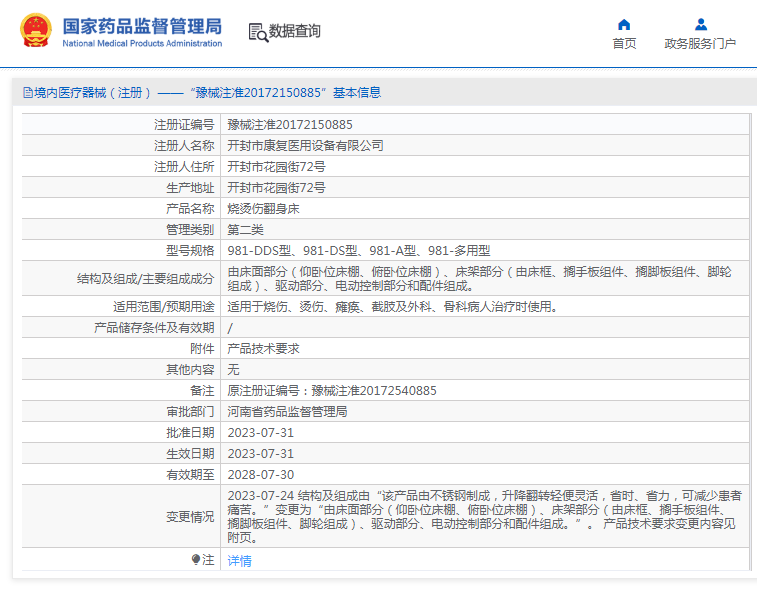Click the 适用范围/预期用途 label
This screenshot has width=757, height=590.
click(164, 307)
